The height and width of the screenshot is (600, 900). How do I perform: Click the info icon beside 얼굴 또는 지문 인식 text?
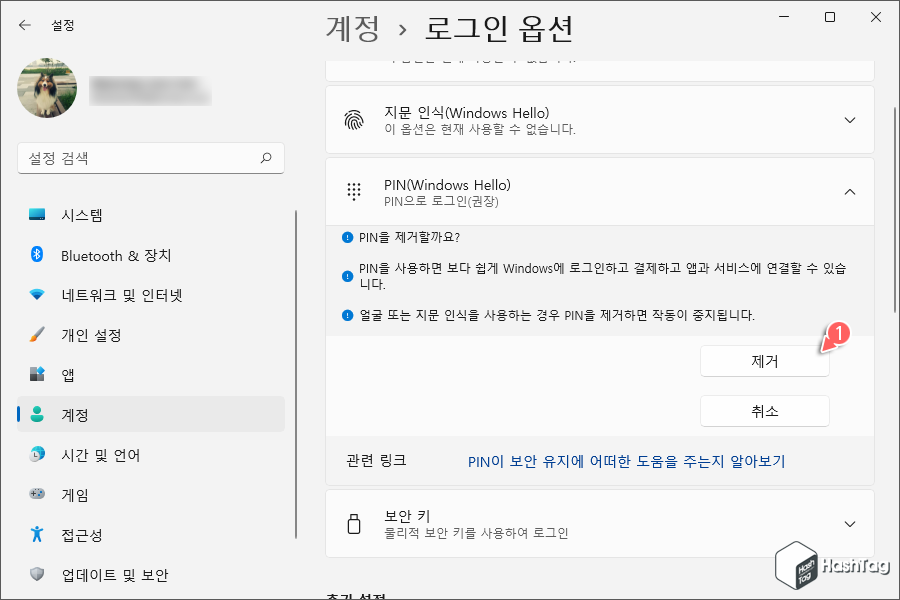347,315
